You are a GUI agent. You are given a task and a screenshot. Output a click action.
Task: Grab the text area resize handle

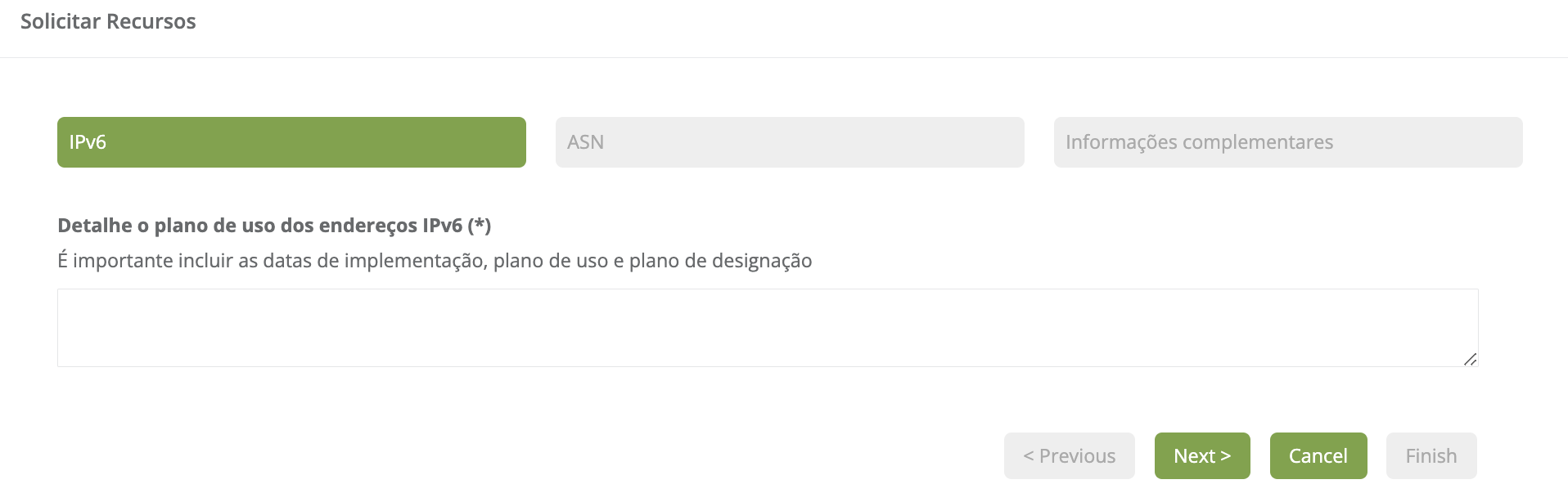point(1470,359)
